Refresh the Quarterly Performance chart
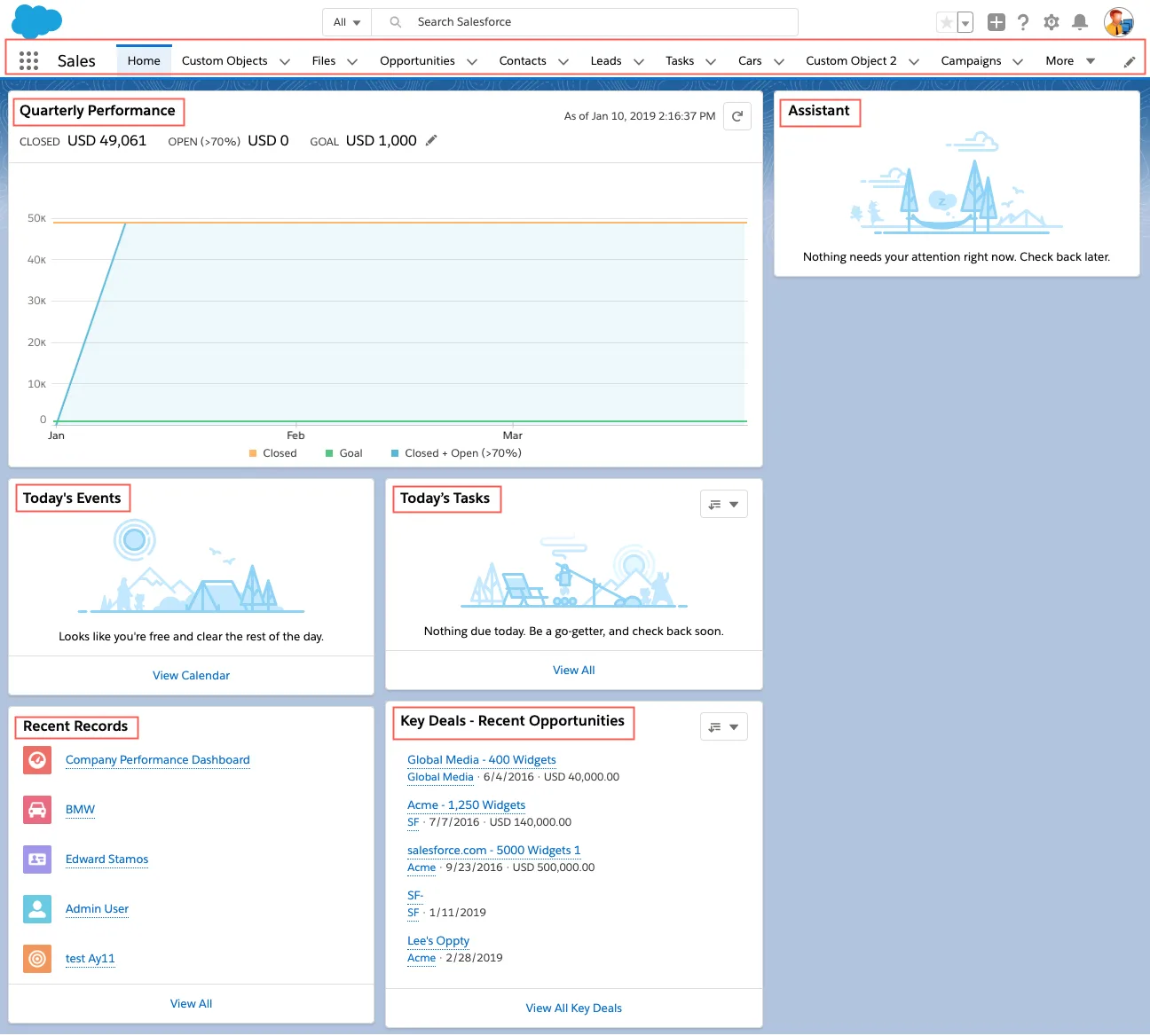1150x1036 pixels. click(737, 116)
